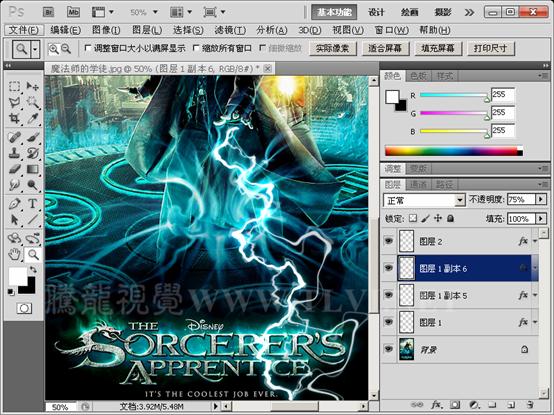
Task: Select the Eraser tool
Action: tap(14, 169)
